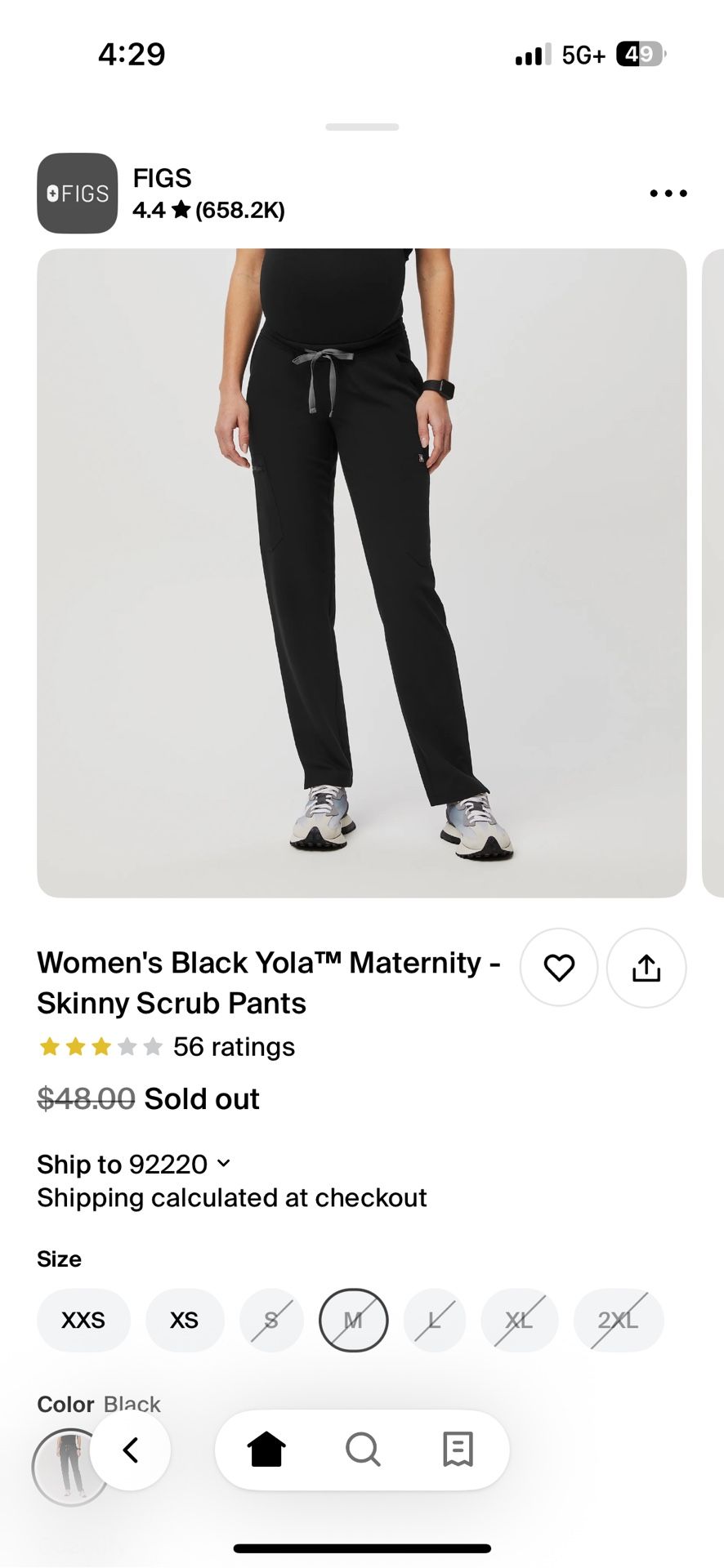This screenshot has height=1568, width=724.
Task: Tap the main product image of pants
Action: coord(361,572)
